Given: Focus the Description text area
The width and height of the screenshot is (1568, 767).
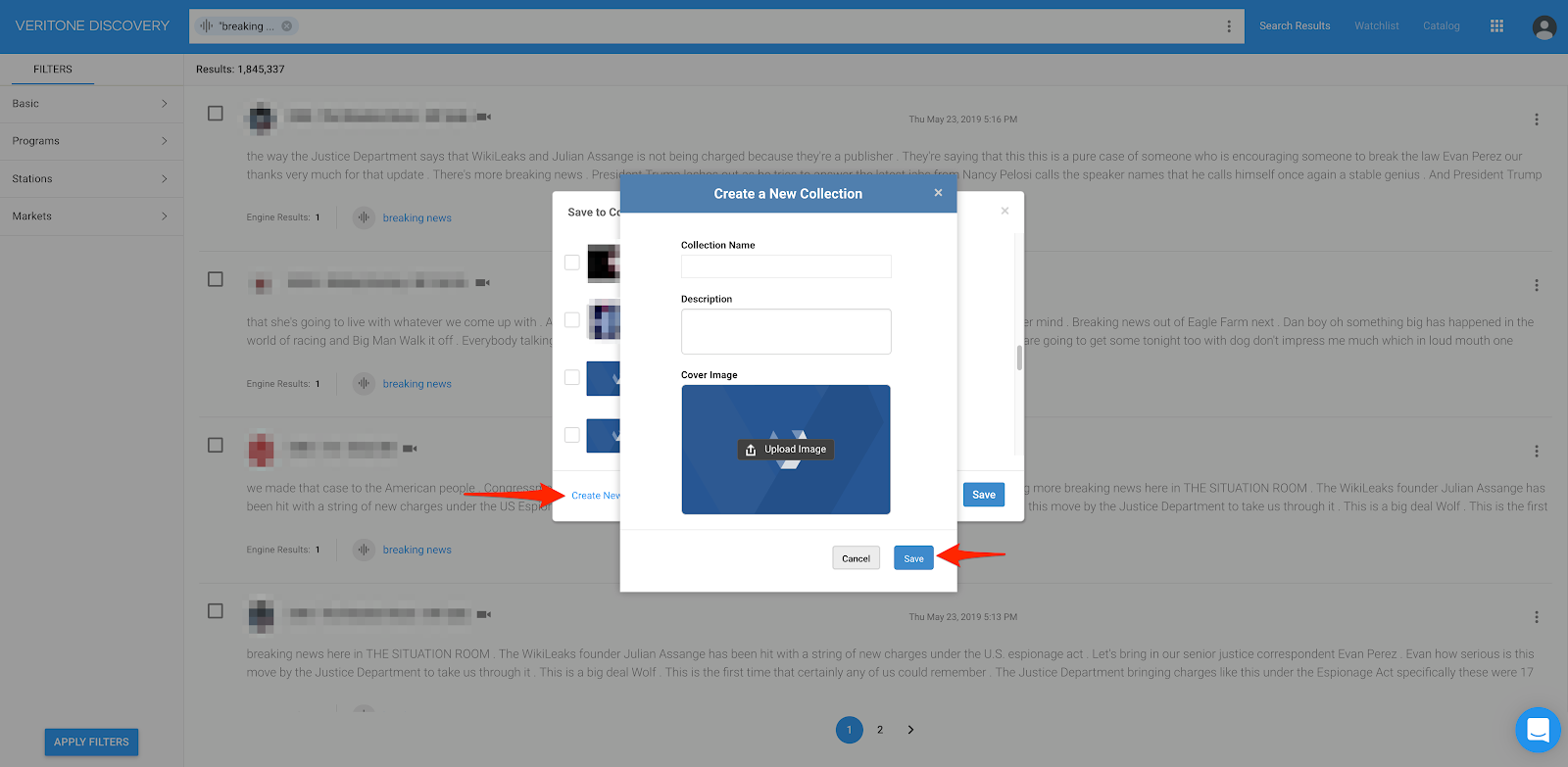Looking at the screenshot, I should [x=786, y=332].
